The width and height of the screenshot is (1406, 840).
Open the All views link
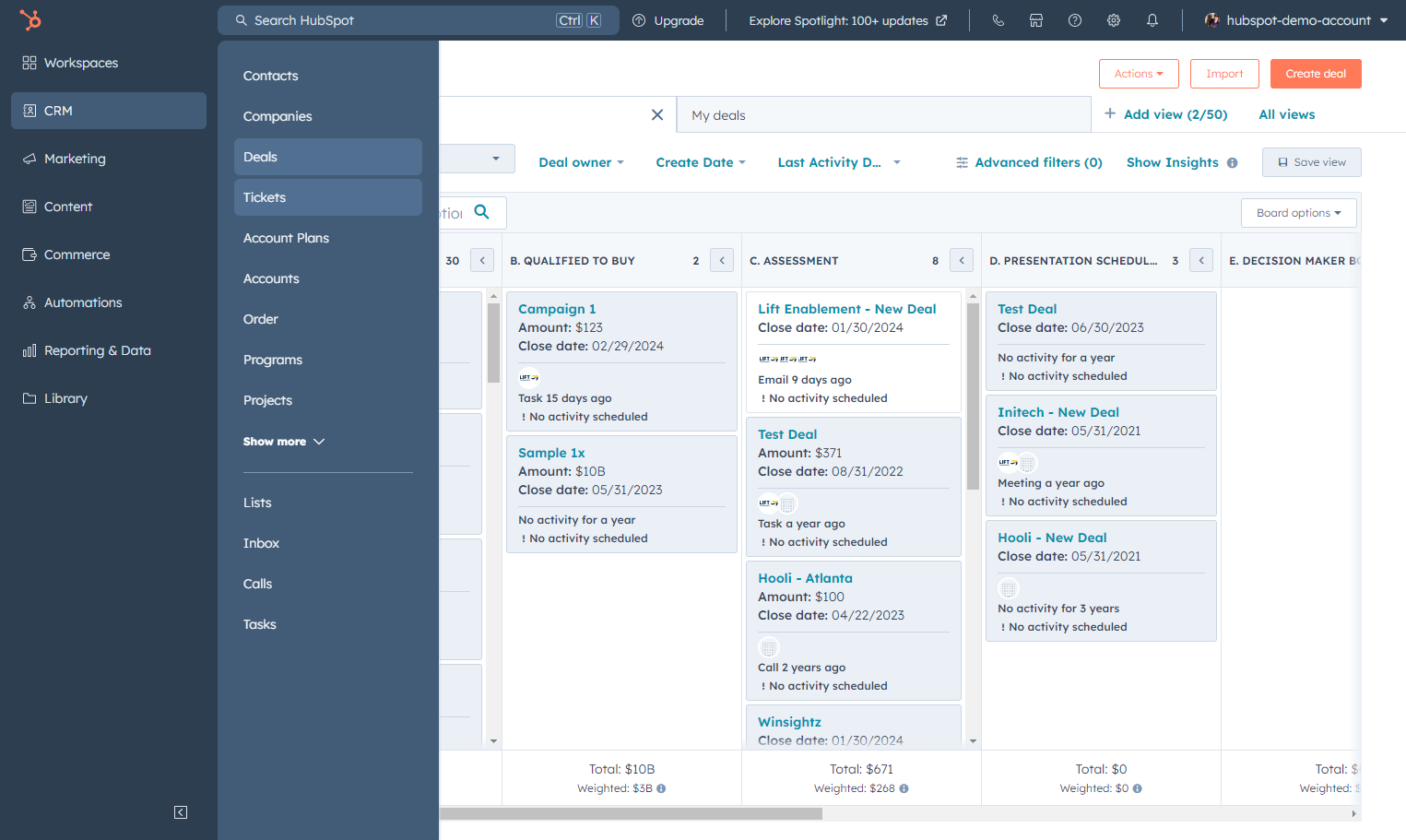coord(1287,114)
